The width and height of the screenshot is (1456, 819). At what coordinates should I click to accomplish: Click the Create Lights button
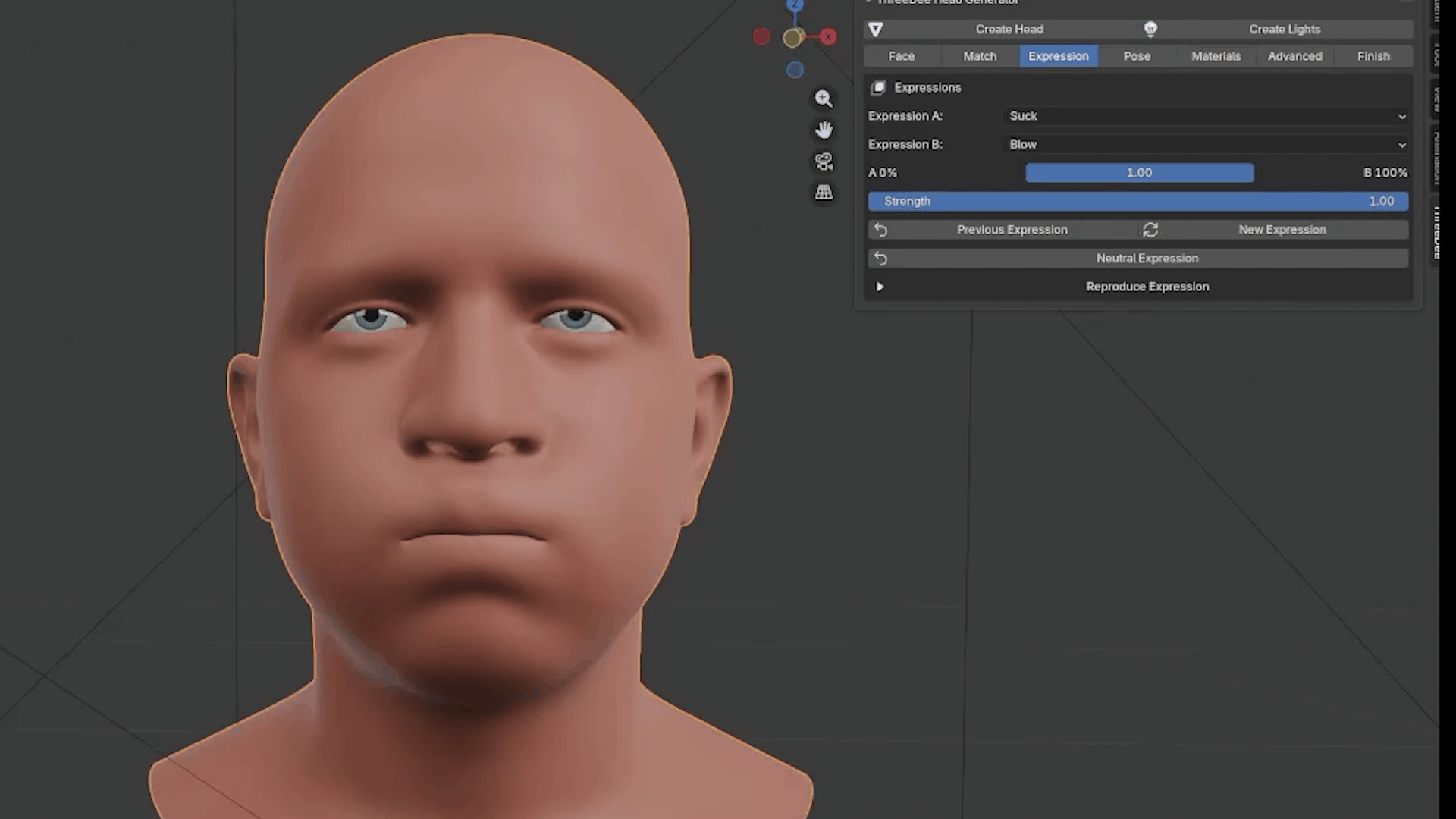[x=1277, y=30]
